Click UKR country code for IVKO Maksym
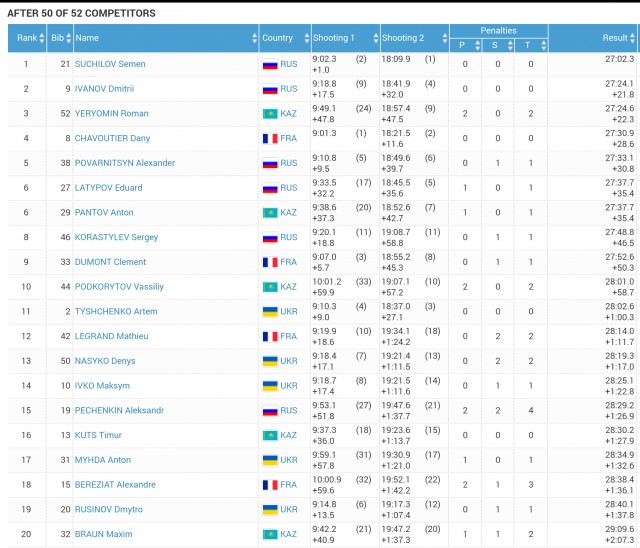This screenshot has height=548, width=640. [289, 386]
